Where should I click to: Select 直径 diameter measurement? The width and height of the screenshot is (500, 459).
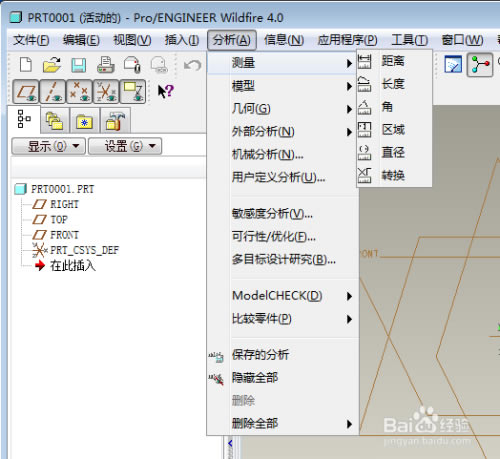394,152
